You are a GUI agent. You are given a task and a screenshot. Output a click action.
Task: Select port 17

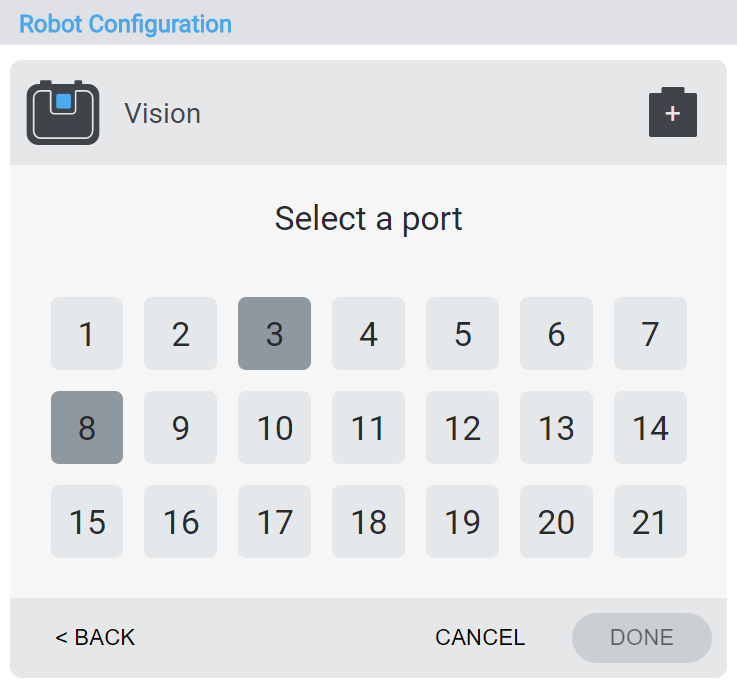tap(275, 522)
